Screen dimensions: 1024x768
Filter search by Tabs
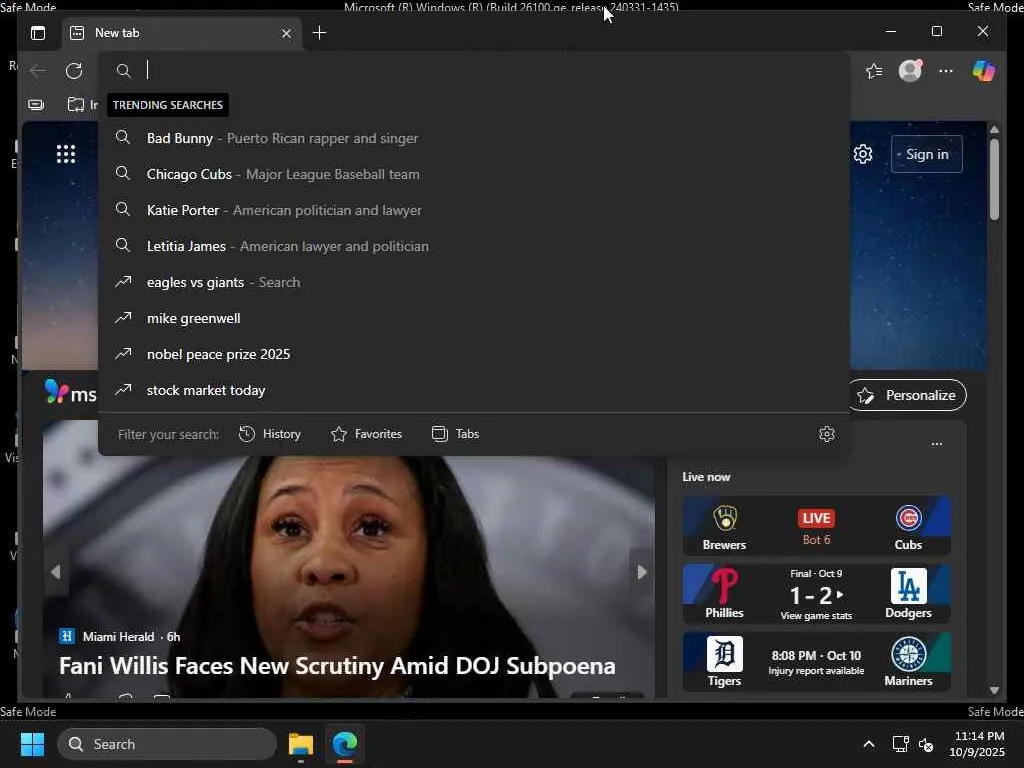456,434
